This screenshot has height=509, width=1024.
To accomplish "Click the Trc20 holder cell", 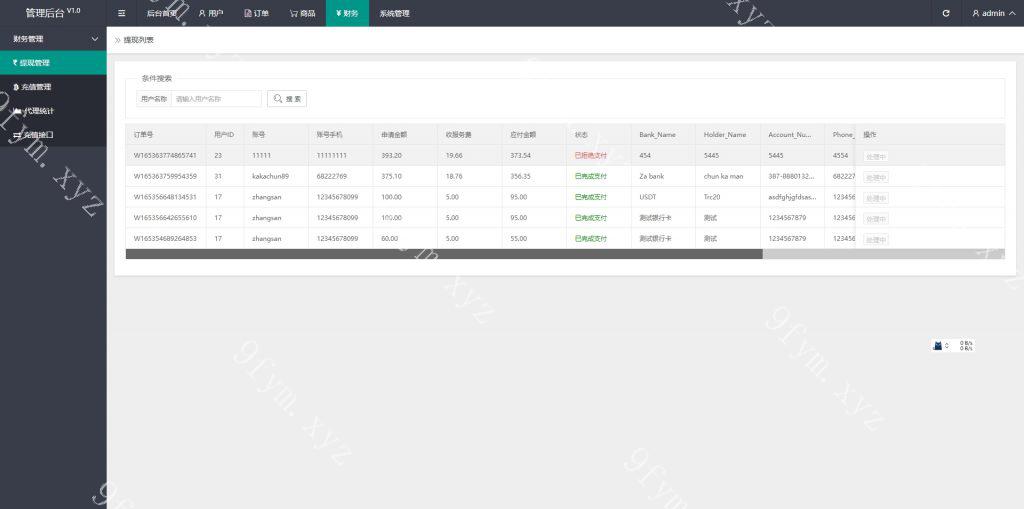I will coord(712,197).
